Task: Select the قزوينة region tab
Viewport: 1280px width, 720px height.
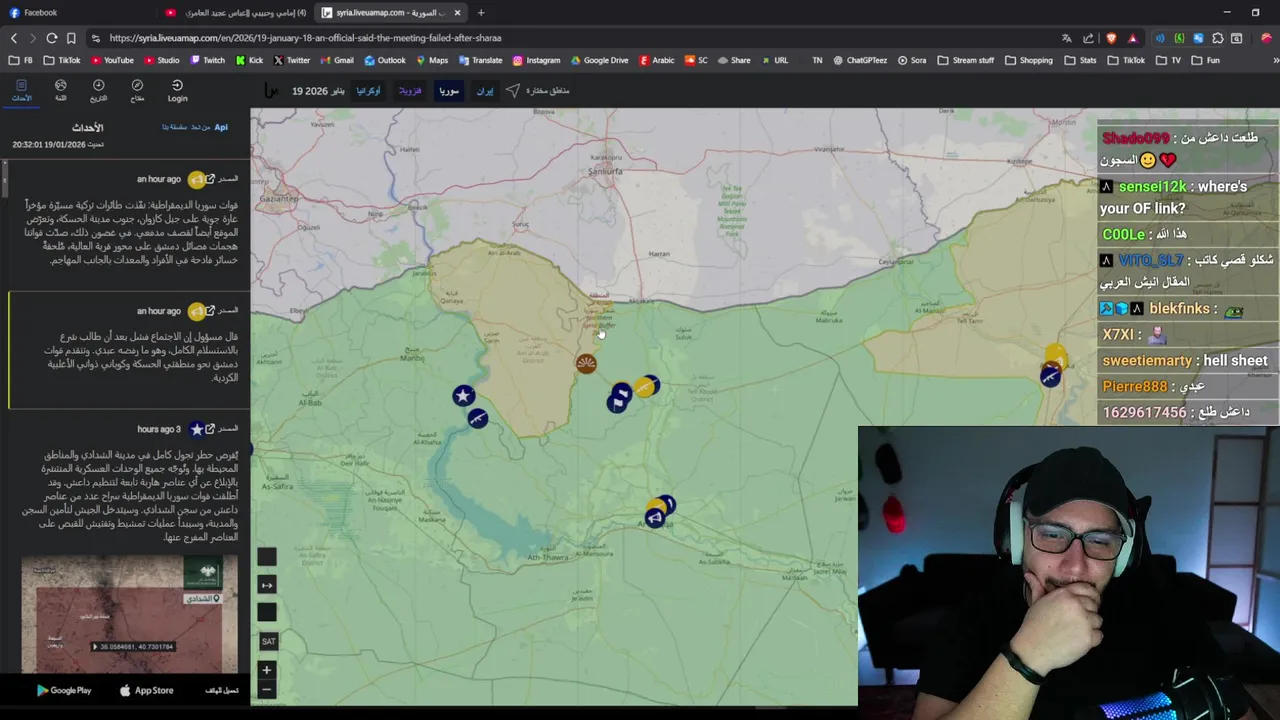Action: [x=410, y=90]
